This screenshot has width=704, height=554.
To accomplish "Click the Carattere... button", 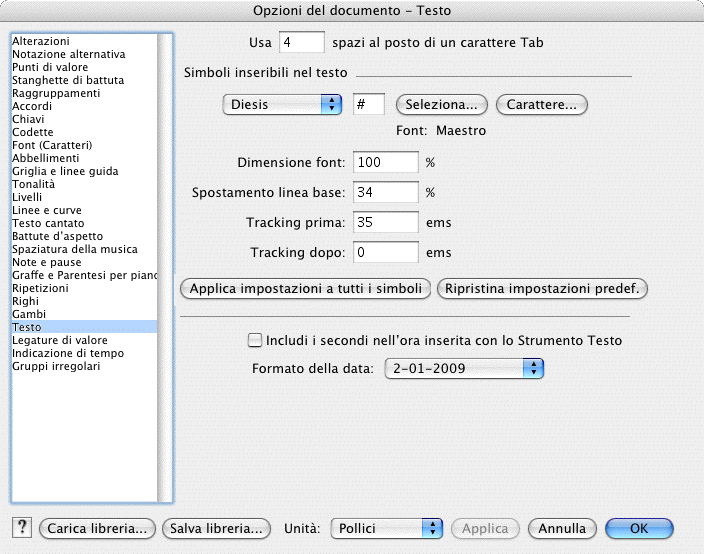I will [x=541, y=105].
